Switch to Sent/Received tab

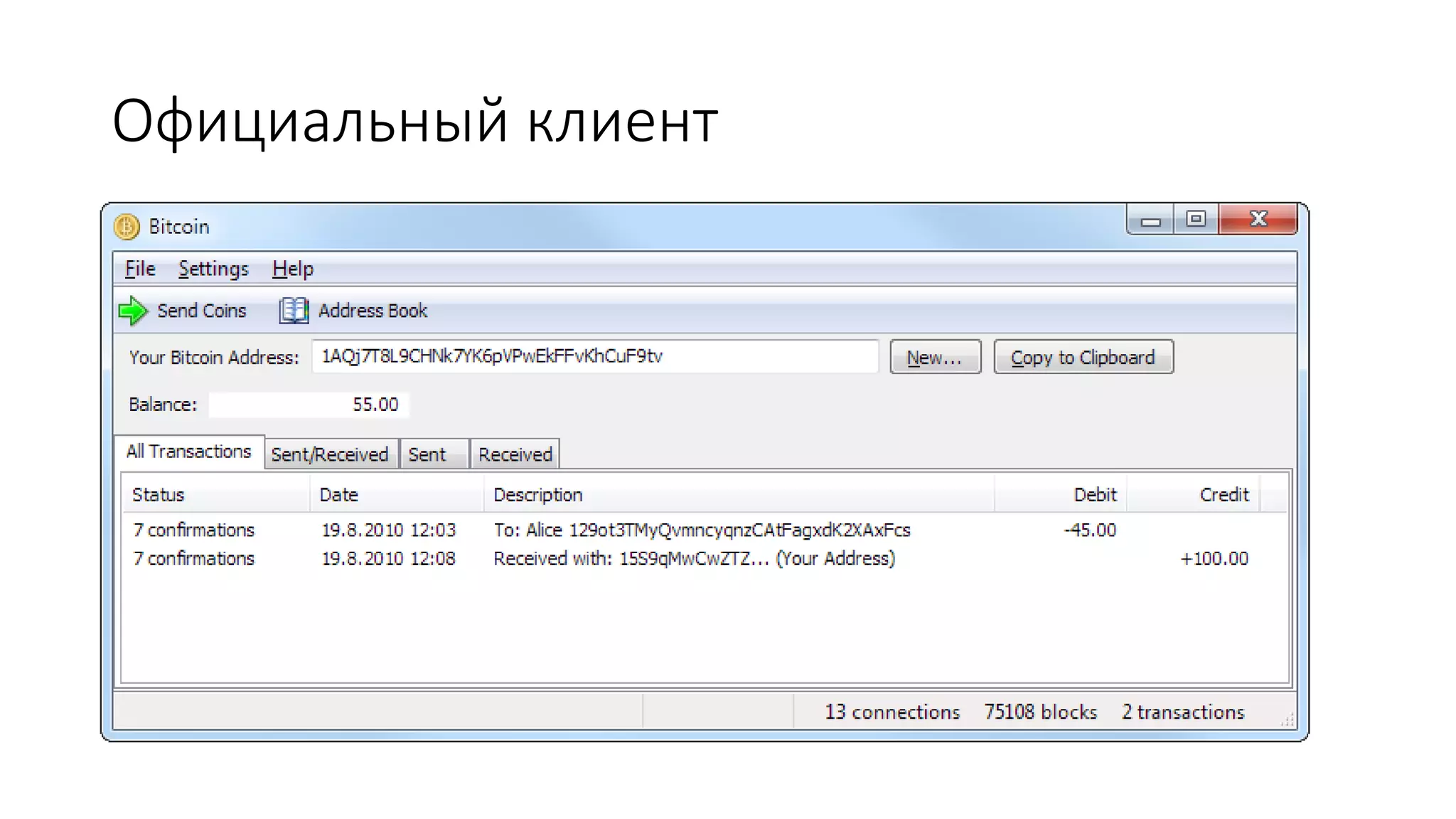point(330,454)
